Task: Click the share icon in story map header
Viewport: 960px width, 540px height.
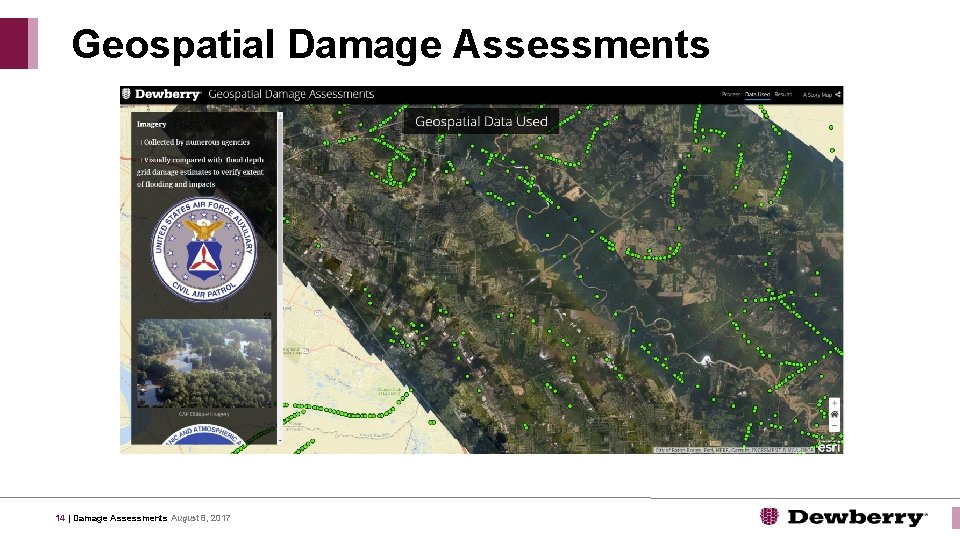Action: 838,94
